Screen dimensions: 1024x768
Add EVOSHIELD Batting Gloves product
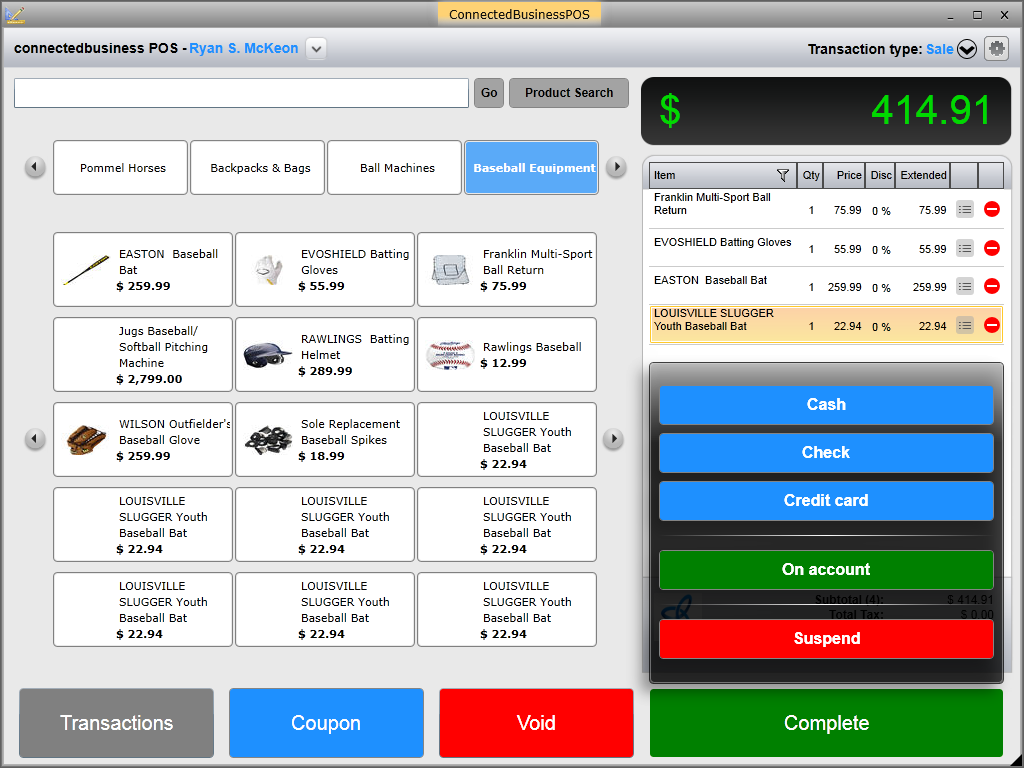point(325,270)
